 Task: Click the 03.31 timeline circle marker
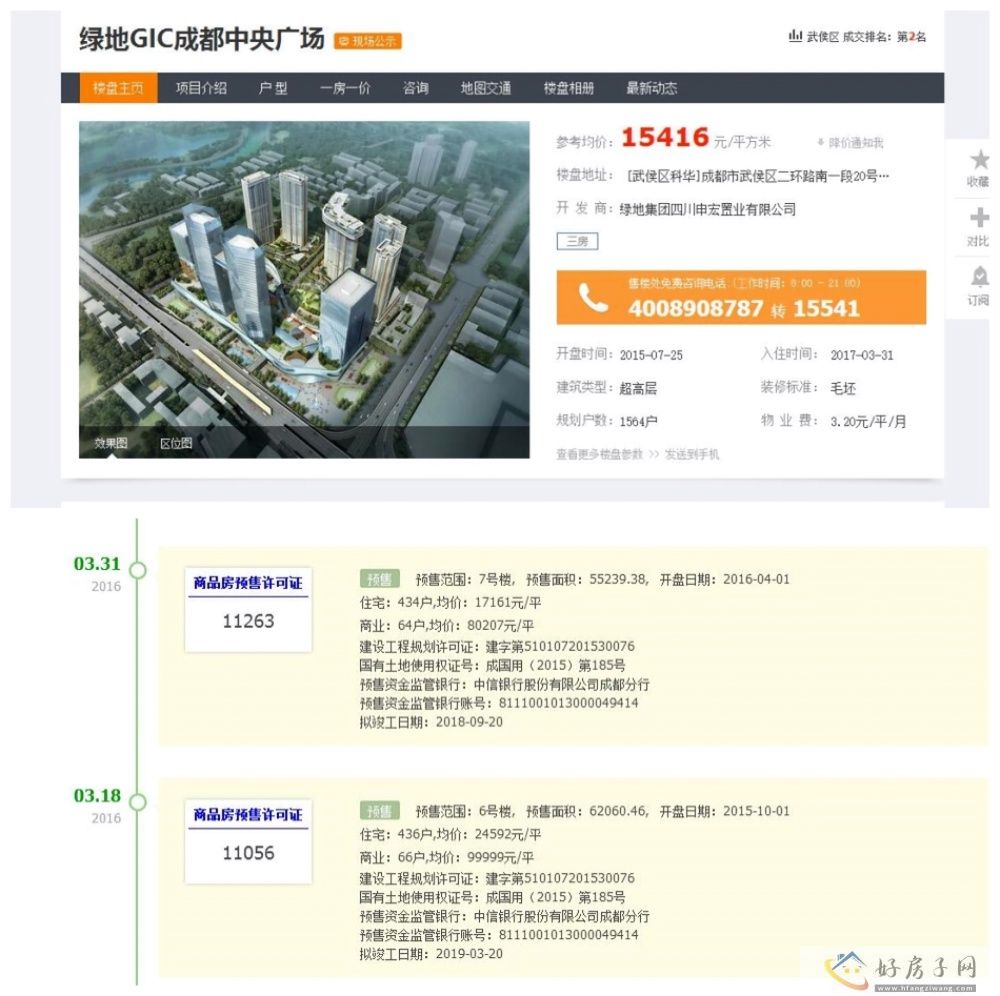tap(138, 570)
